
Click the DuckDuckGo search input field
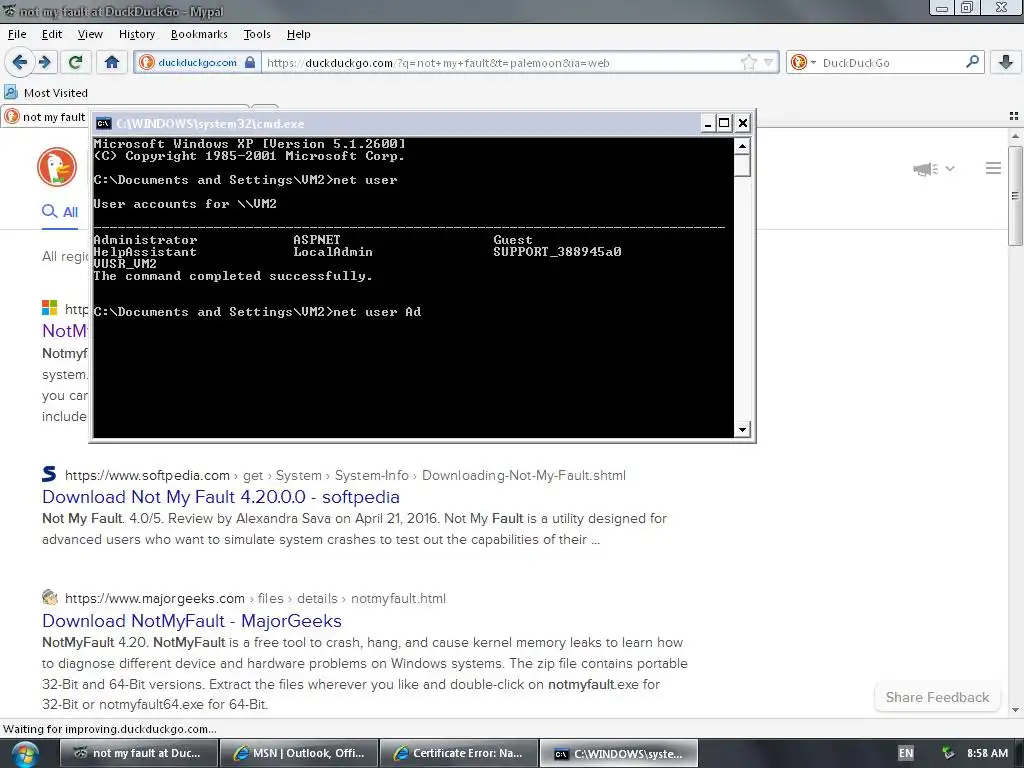point(891,63)
